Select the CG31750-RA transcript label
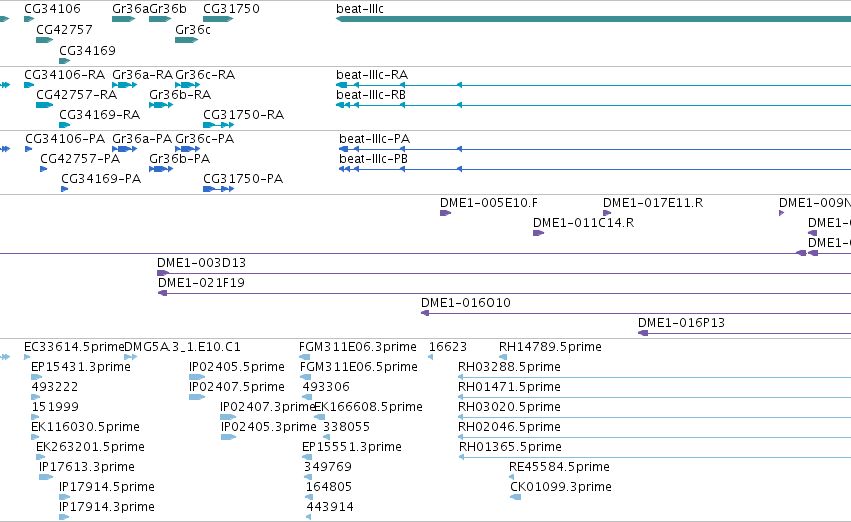851x522 pixels. tap(243, 114)
